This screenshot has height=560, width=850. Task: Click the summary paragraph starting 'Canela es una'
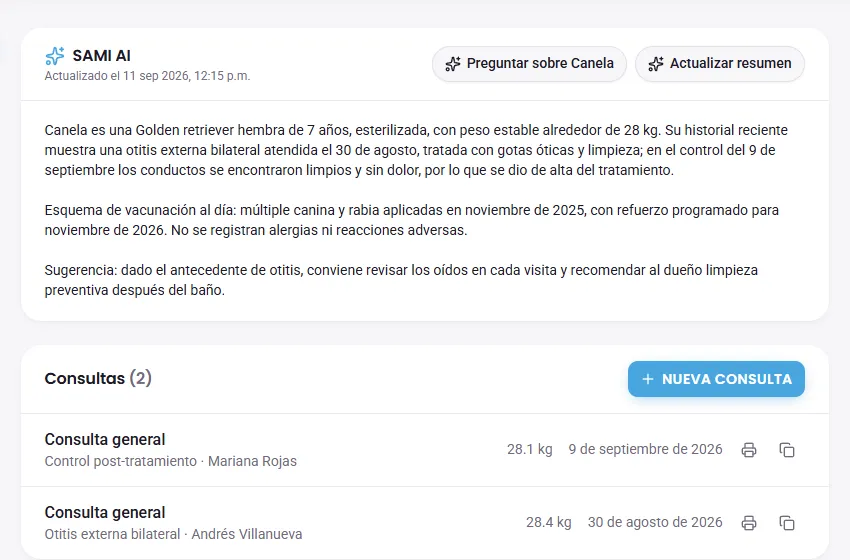tap(416, 150)
